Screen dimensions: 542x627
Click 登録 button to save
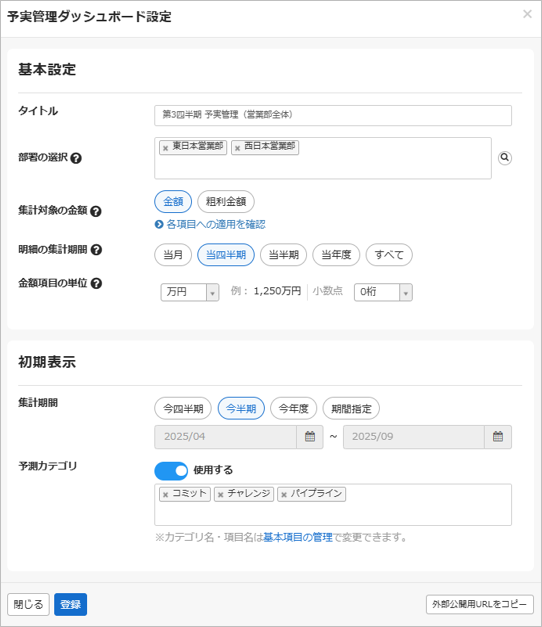tap(70, 604)
